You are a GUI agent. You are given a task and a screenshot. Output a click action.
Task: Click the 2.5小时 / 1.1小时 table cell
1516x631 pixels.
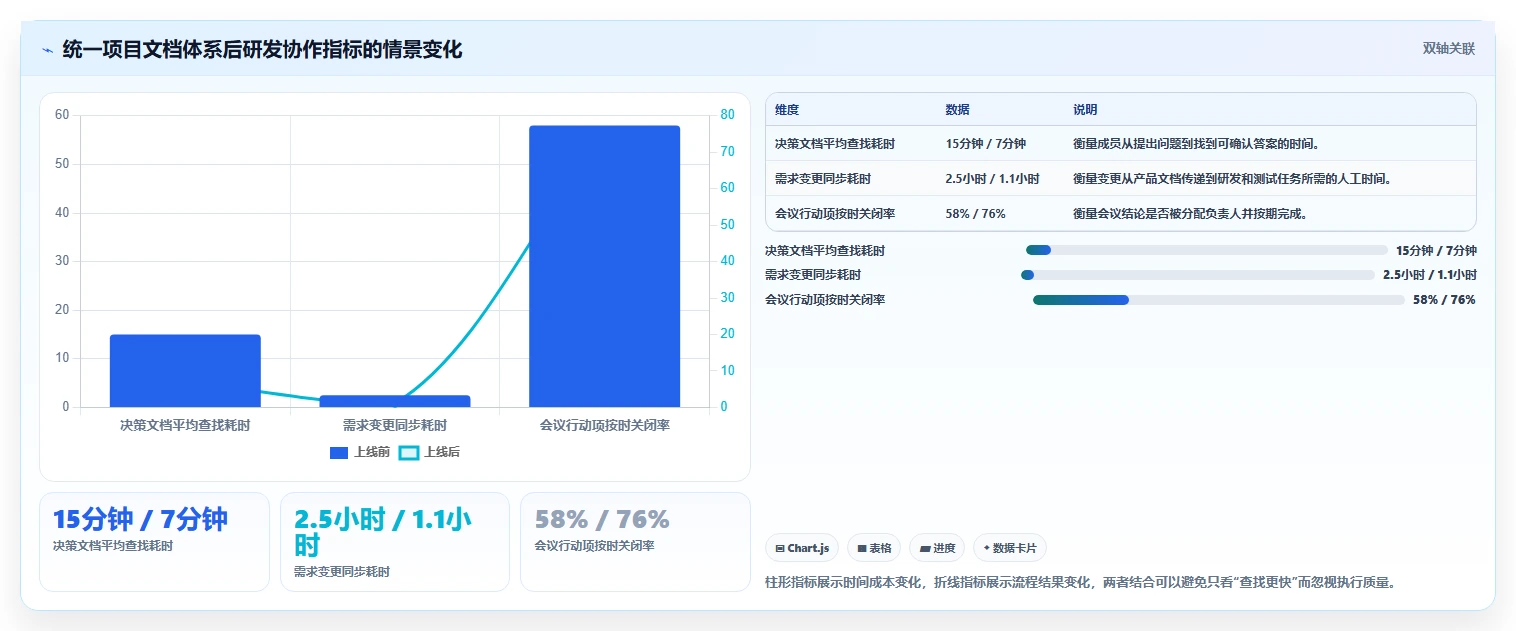coord(993,179)
